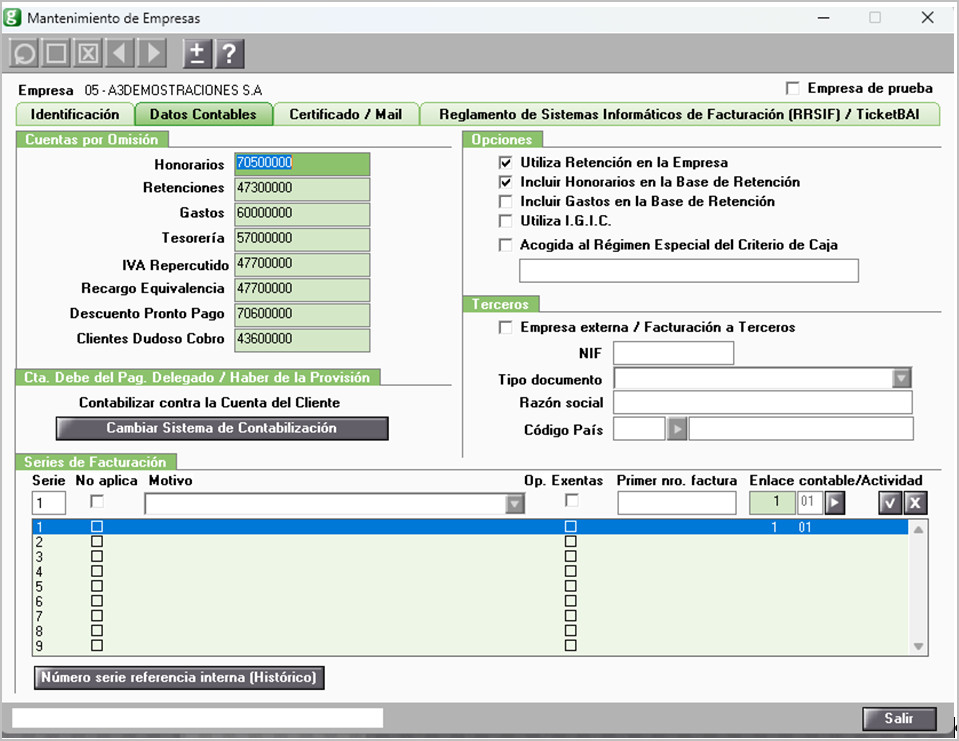Viewport: 959px width, 741px height.
Task: Check Acogida al Régimen Especial del Criterio de Caja
Action: (x=506, y=245)
